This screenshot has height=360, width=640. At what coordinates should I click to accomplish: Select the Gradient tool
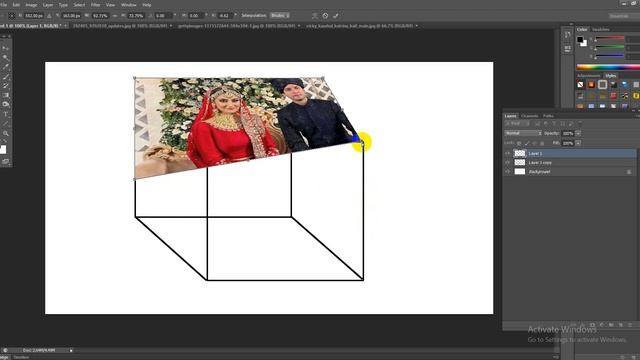(x=6, y=95)
